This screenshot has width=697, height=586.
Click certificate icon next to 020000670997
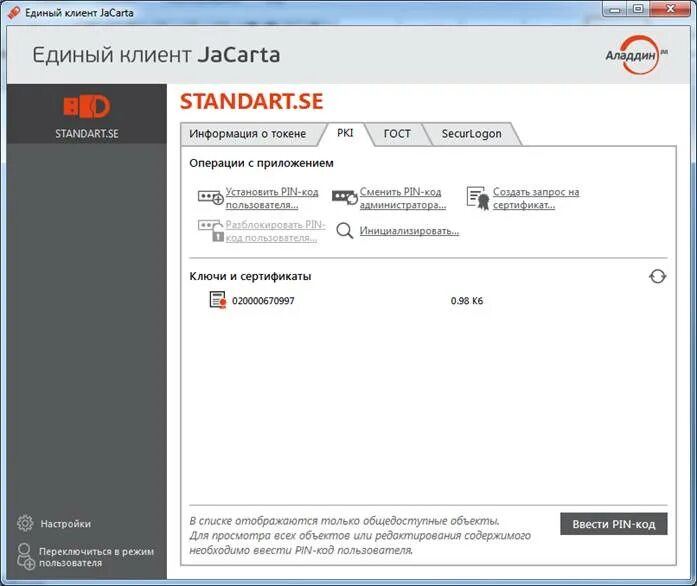click(x=218, y=300)
